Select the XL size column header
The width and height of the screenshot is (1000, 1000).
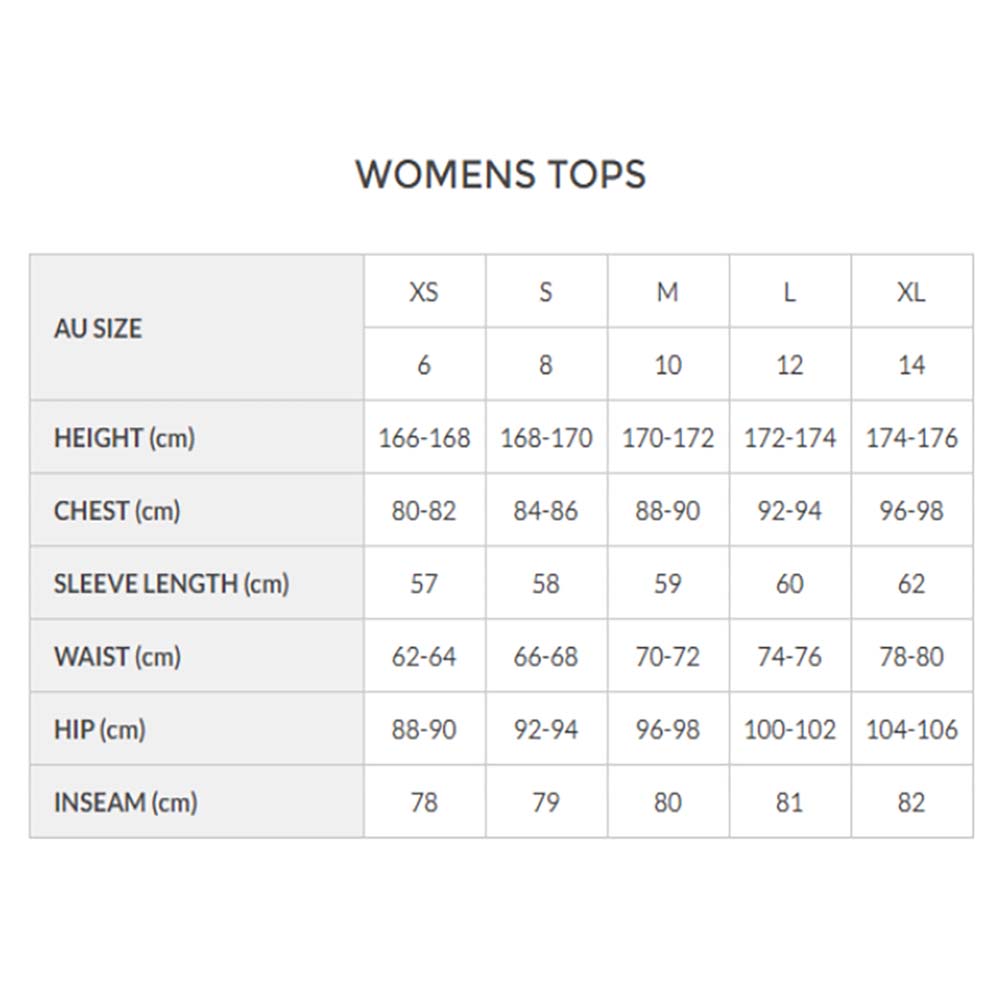(911, 292)
